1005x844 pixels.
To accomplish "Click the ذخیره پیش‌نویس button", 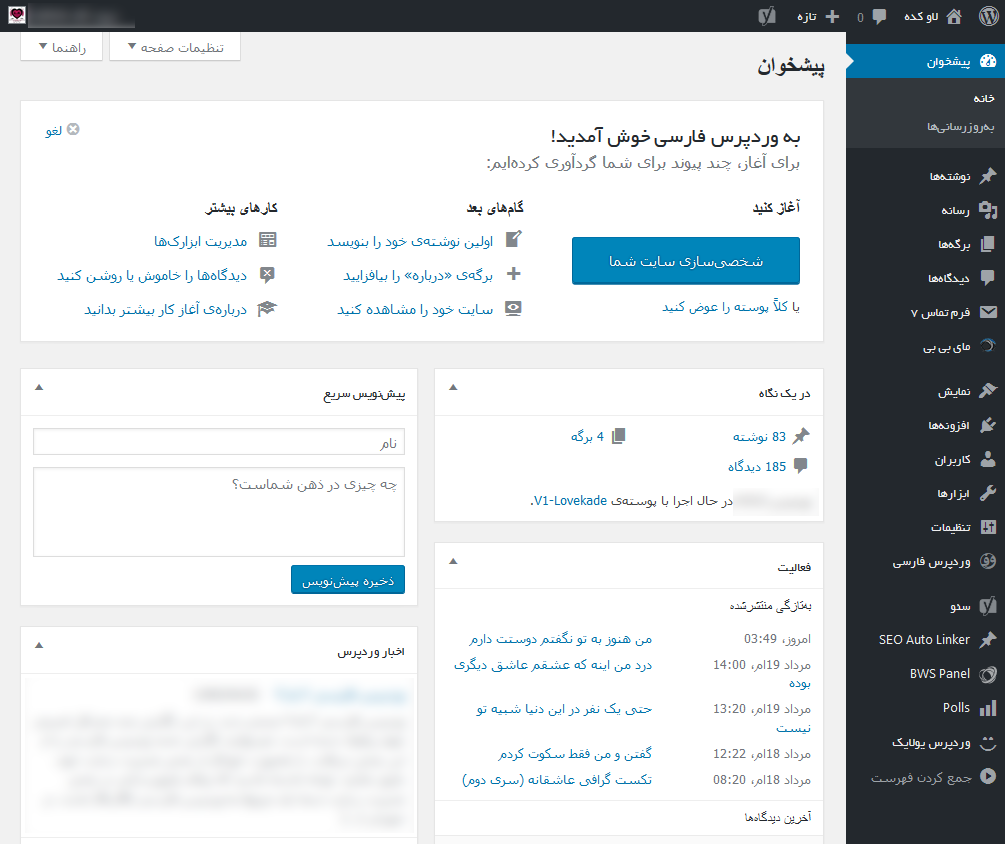I will coord(348,580).
